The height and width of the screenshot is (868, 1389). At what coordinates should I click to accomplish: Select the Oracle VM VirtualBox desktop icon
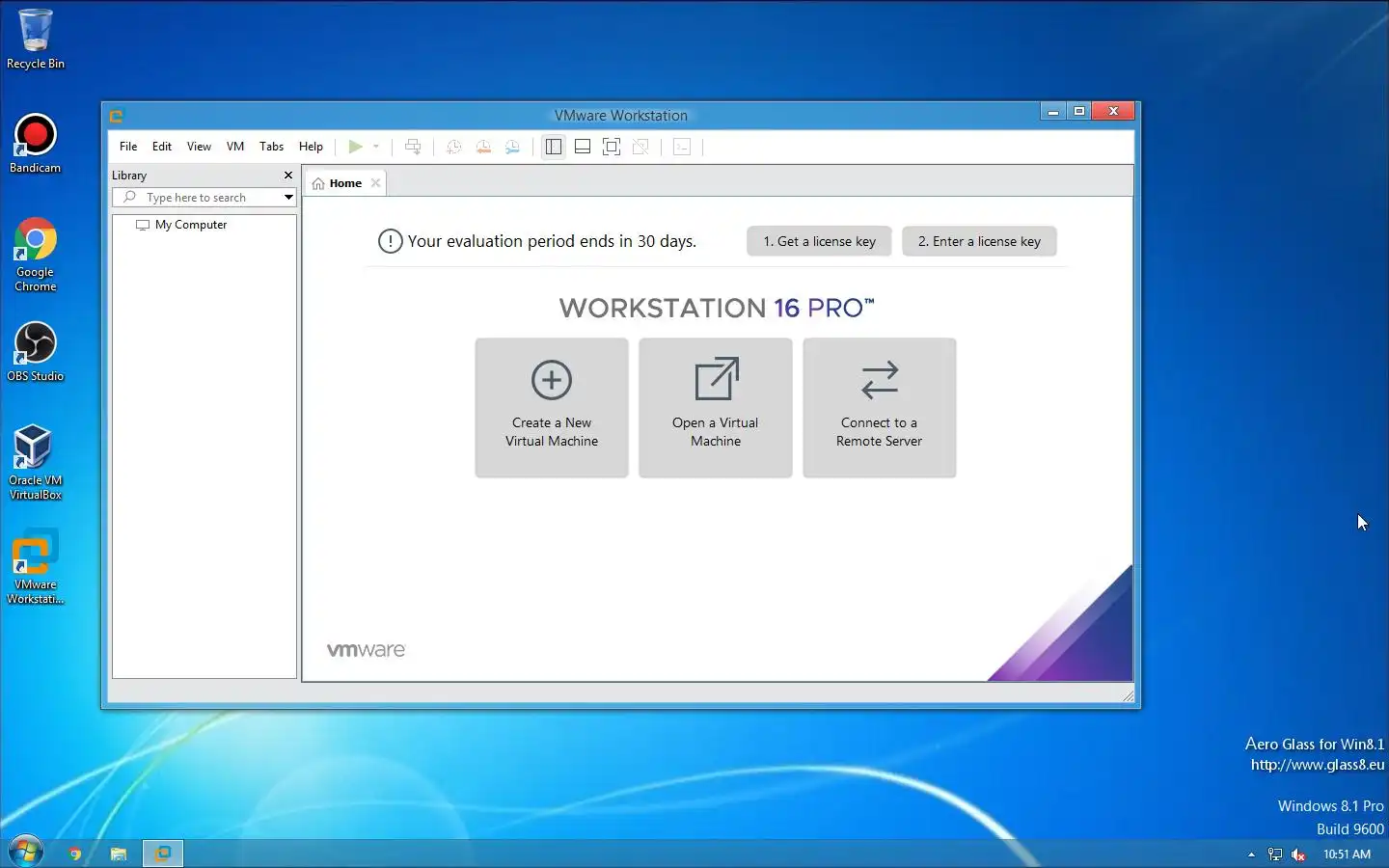click(x=36, y=462)
